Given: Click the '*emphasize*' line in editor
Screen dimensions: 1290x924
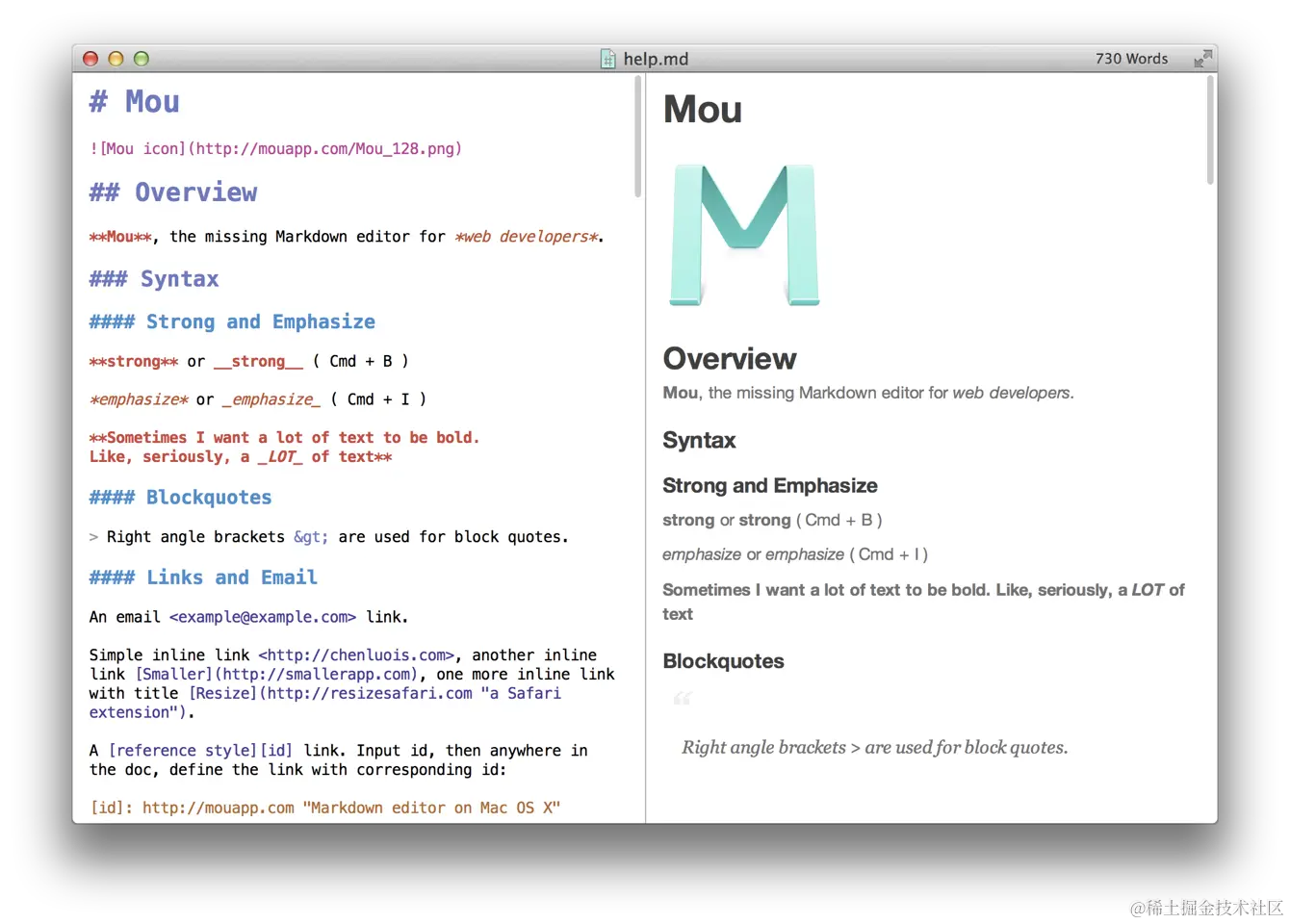Looking at the screenshot, I should point(258,398).
